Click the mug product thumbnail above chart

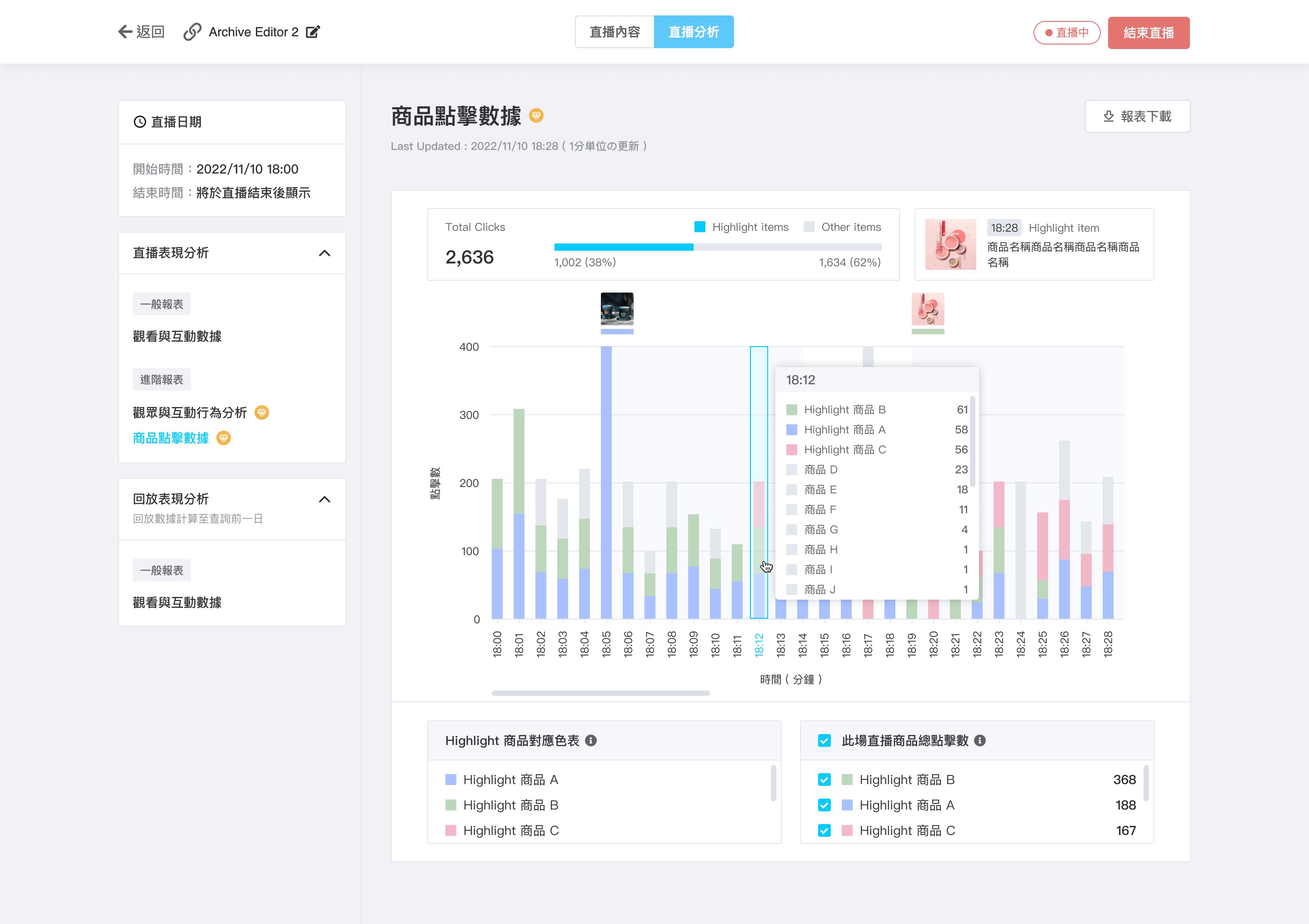point(617,309)
